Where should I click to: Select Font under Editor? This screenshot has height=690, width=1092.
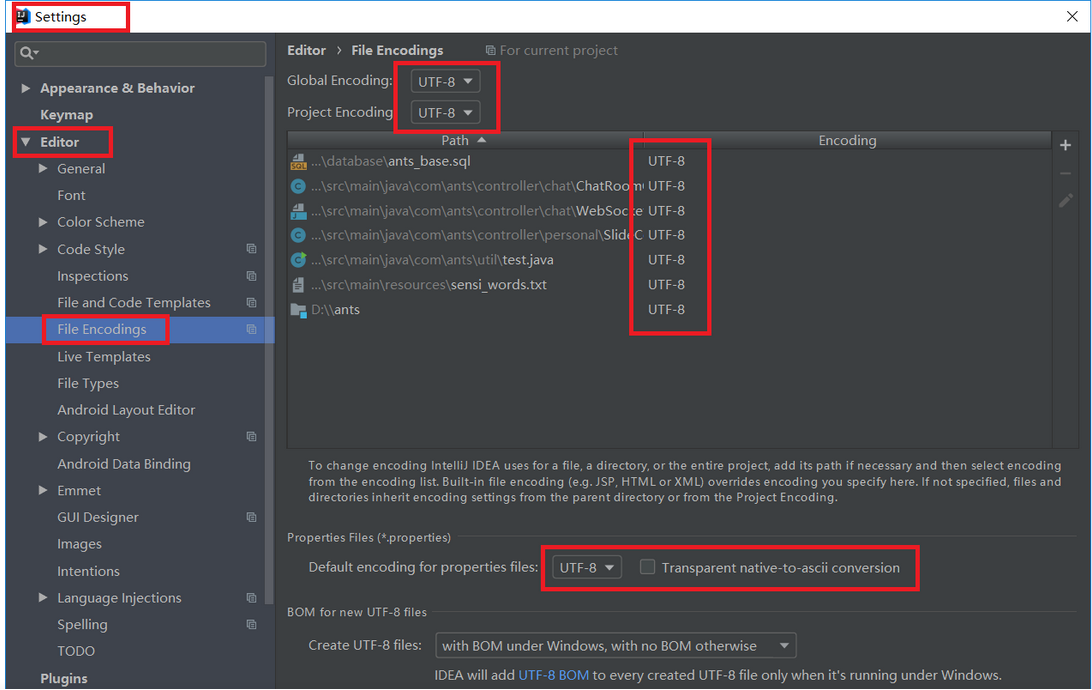pos(71,196)
